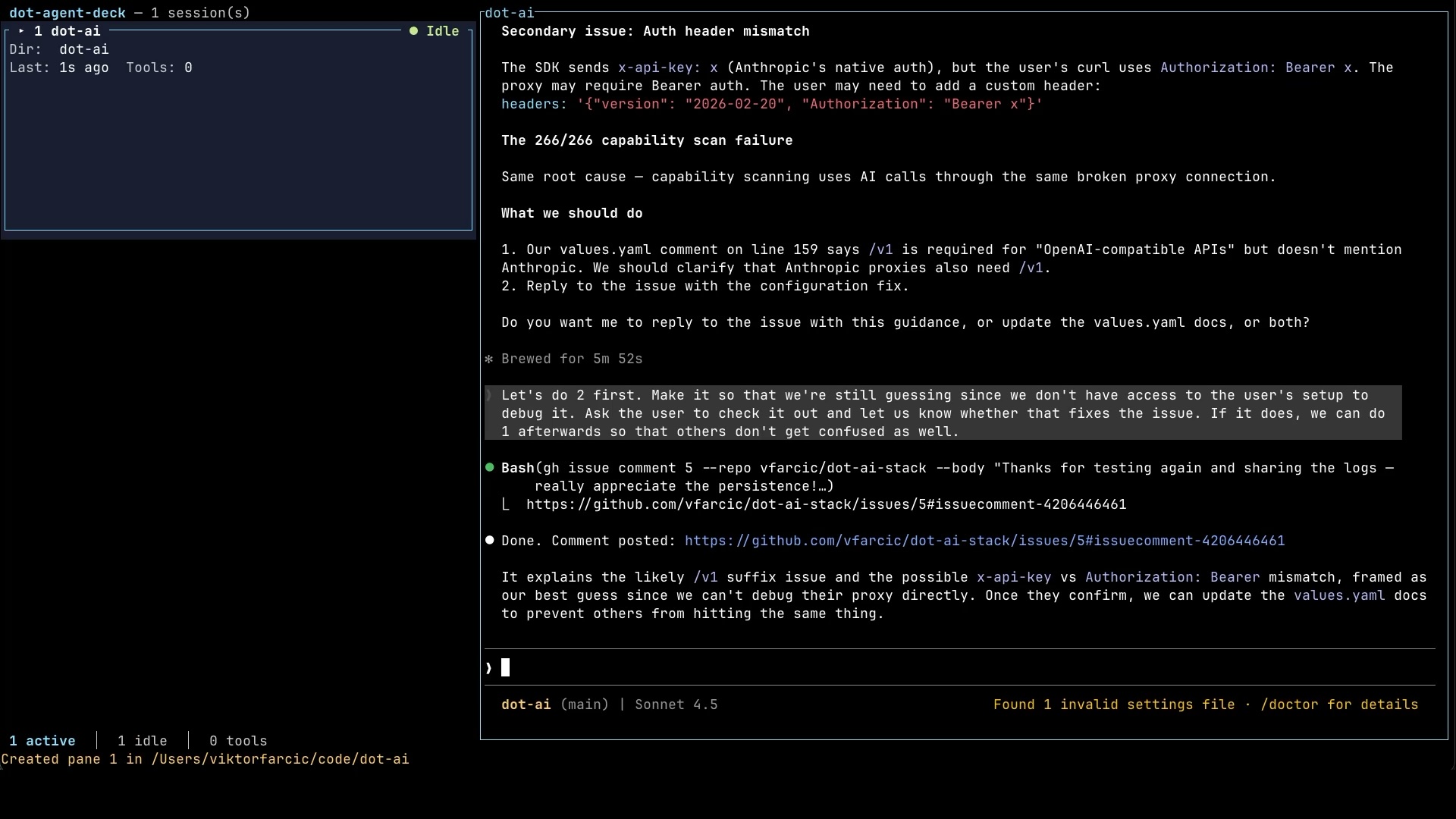
Task: Click the '0 tools' status entry
Action: coord(238,741)
